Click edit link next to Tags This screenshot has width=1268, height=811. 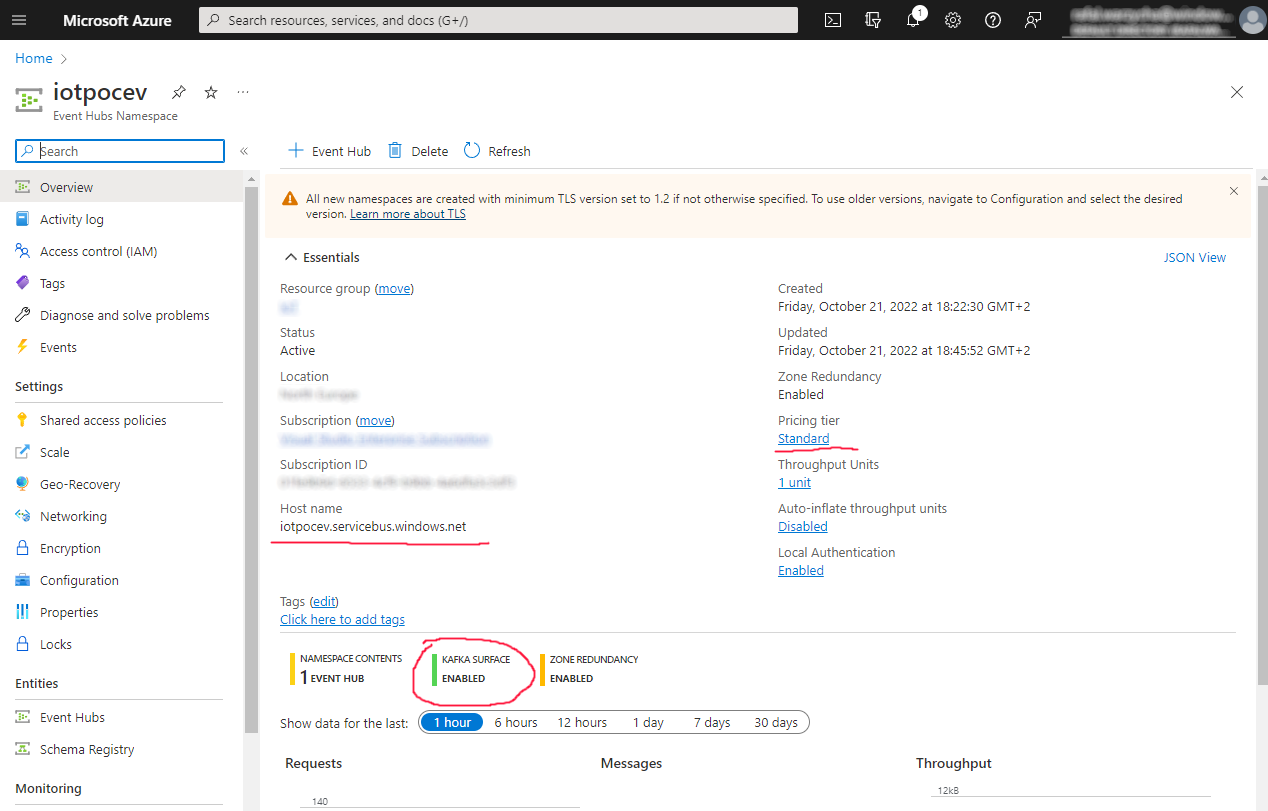pos(324,601)
